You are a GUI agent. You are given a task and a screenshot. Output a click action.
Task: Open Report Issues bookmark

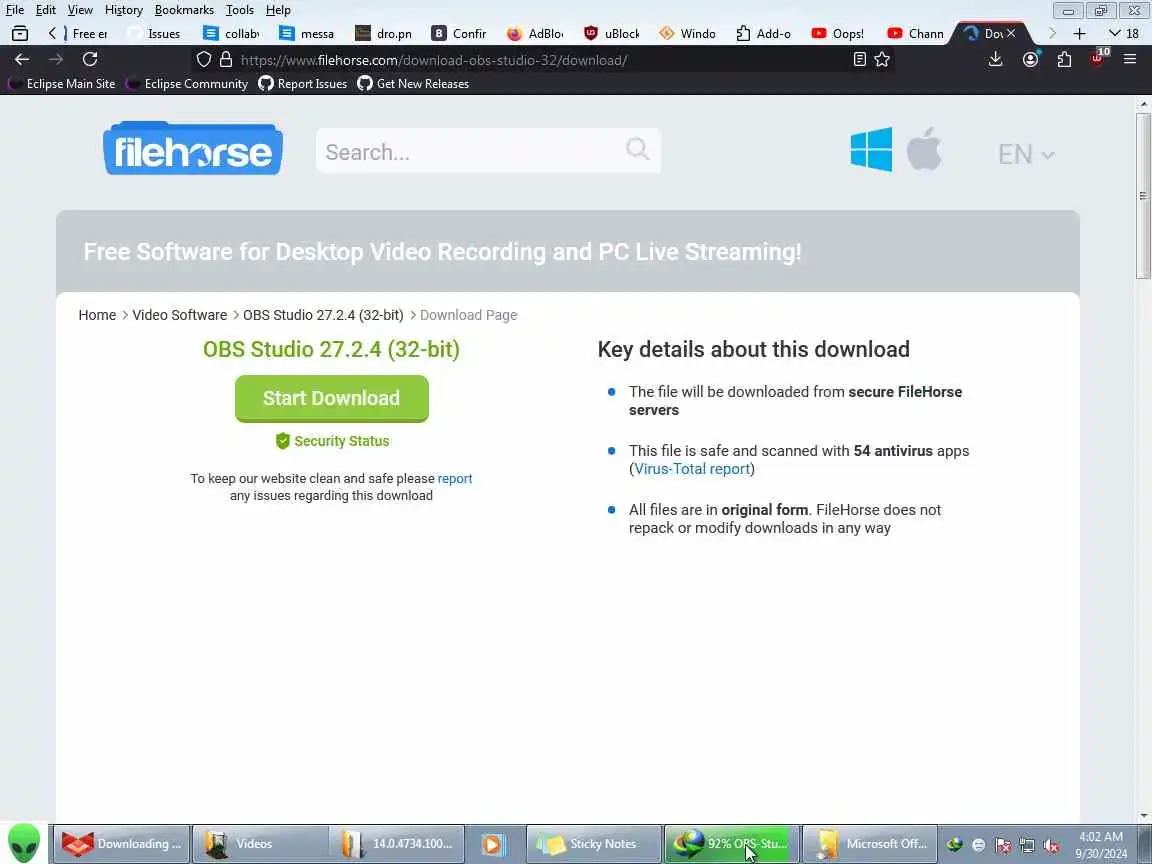303,84
